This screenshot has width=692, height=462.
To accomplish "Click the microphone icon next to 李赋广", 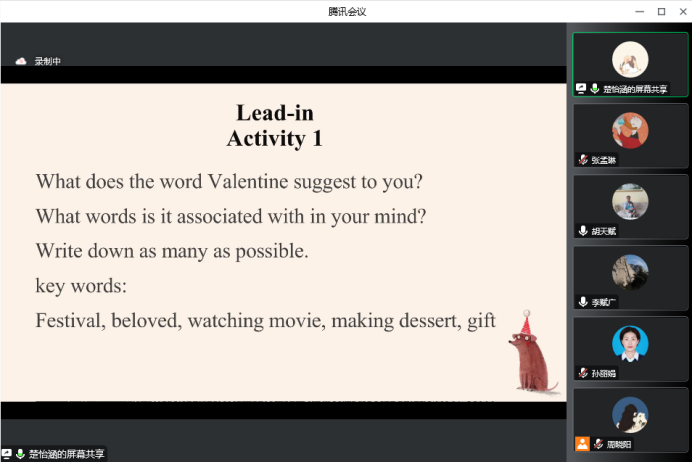I will point(583,302).
